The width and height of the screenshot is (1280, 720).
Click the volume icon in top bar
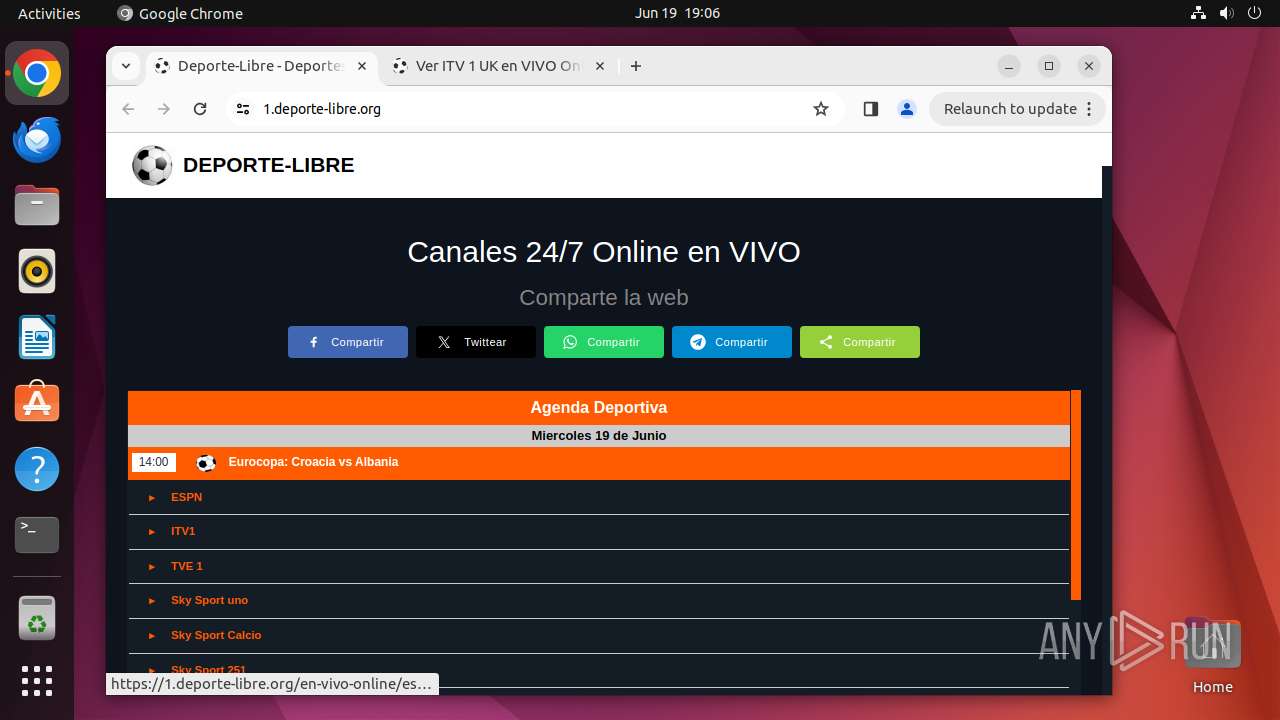(1227, 13)
